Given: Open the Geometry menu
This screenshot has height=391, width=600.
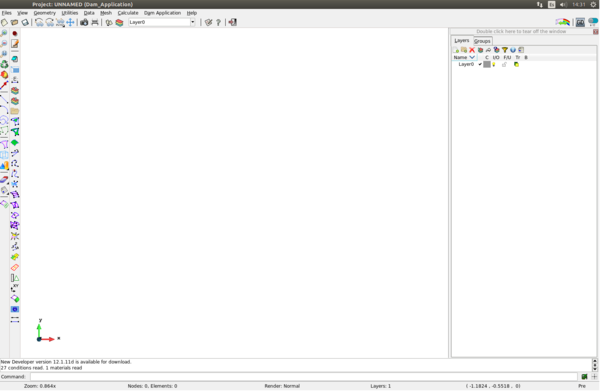Looking at the screenshot, I should click(x=44, y=13).
